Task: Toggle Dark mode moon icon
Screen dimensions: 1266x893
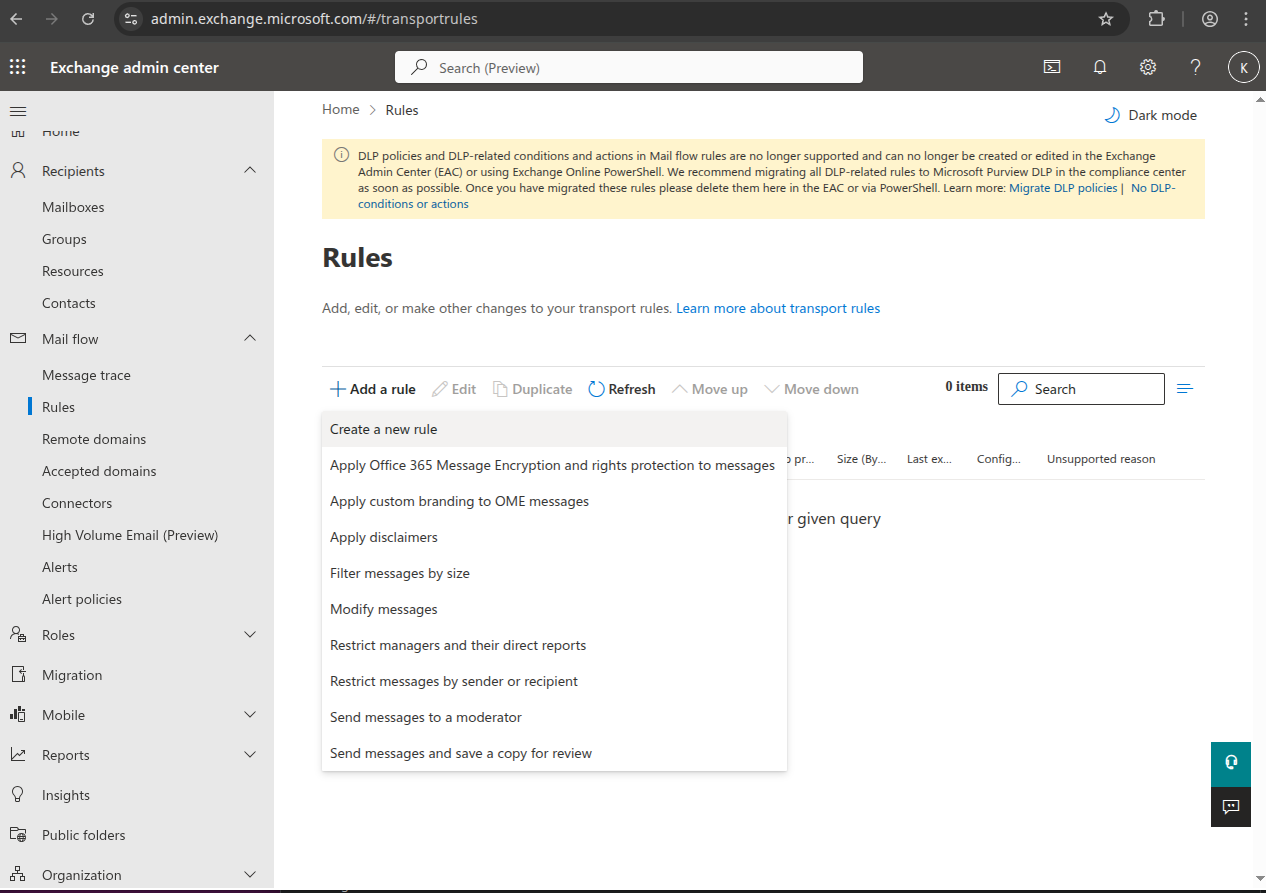Action: tap(1111, 115)
